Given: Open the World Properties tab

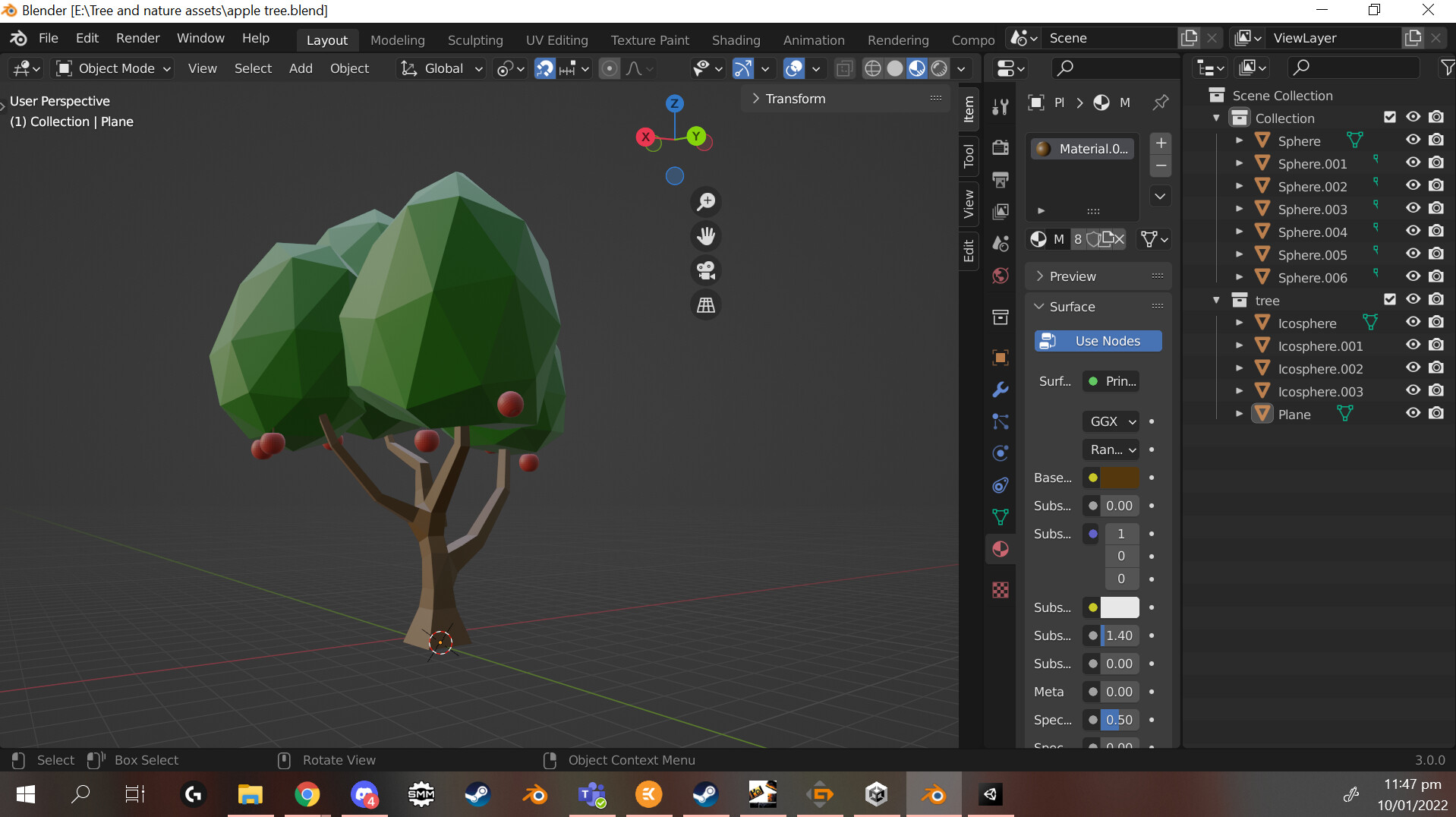Looking at the screenshot, I should point(1000,275).
